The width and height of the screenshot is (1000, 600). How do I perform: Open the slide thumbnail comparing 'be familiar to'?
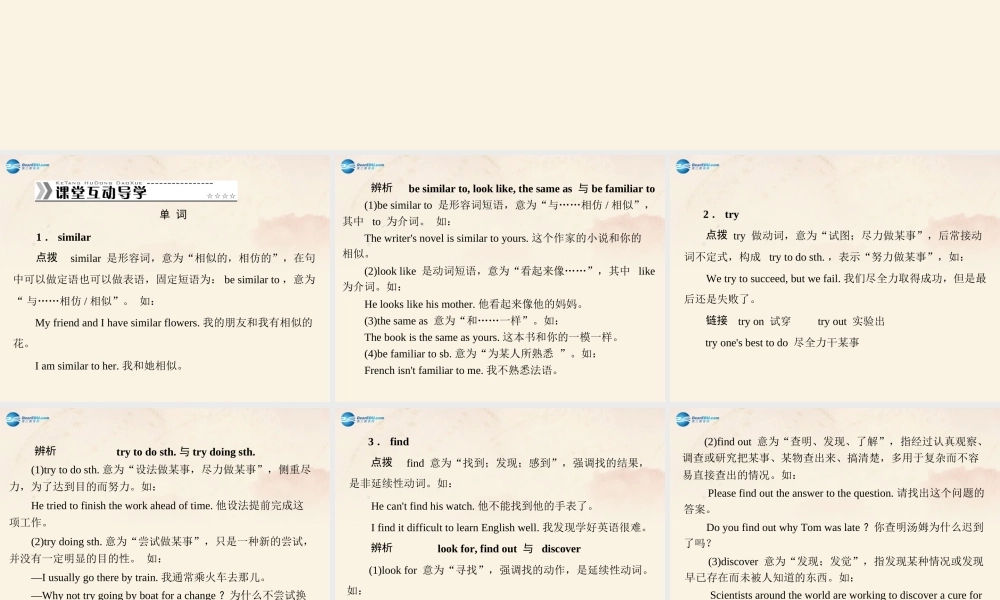tap(500, 279)
